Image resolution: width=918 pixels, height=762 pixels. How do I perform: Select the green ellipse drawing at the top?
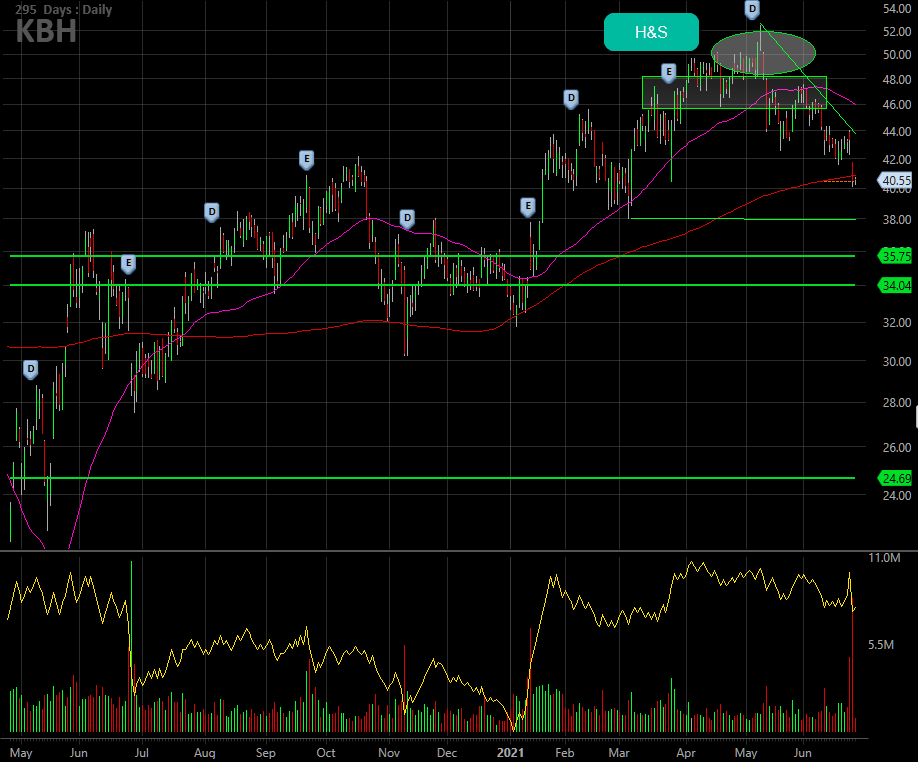click(763, 53)
